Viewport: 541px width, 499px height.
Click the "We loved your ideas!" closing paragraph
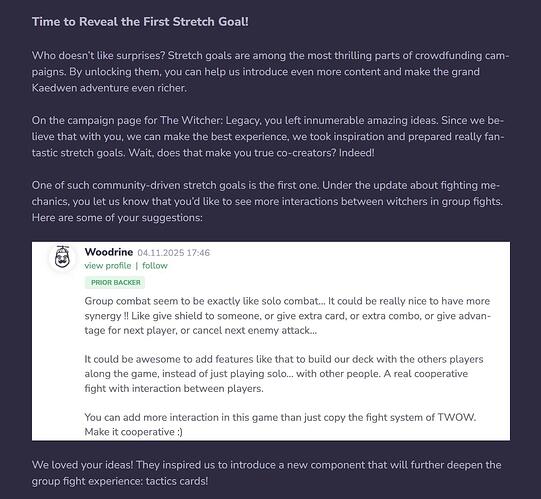click(x=266, y=473)
